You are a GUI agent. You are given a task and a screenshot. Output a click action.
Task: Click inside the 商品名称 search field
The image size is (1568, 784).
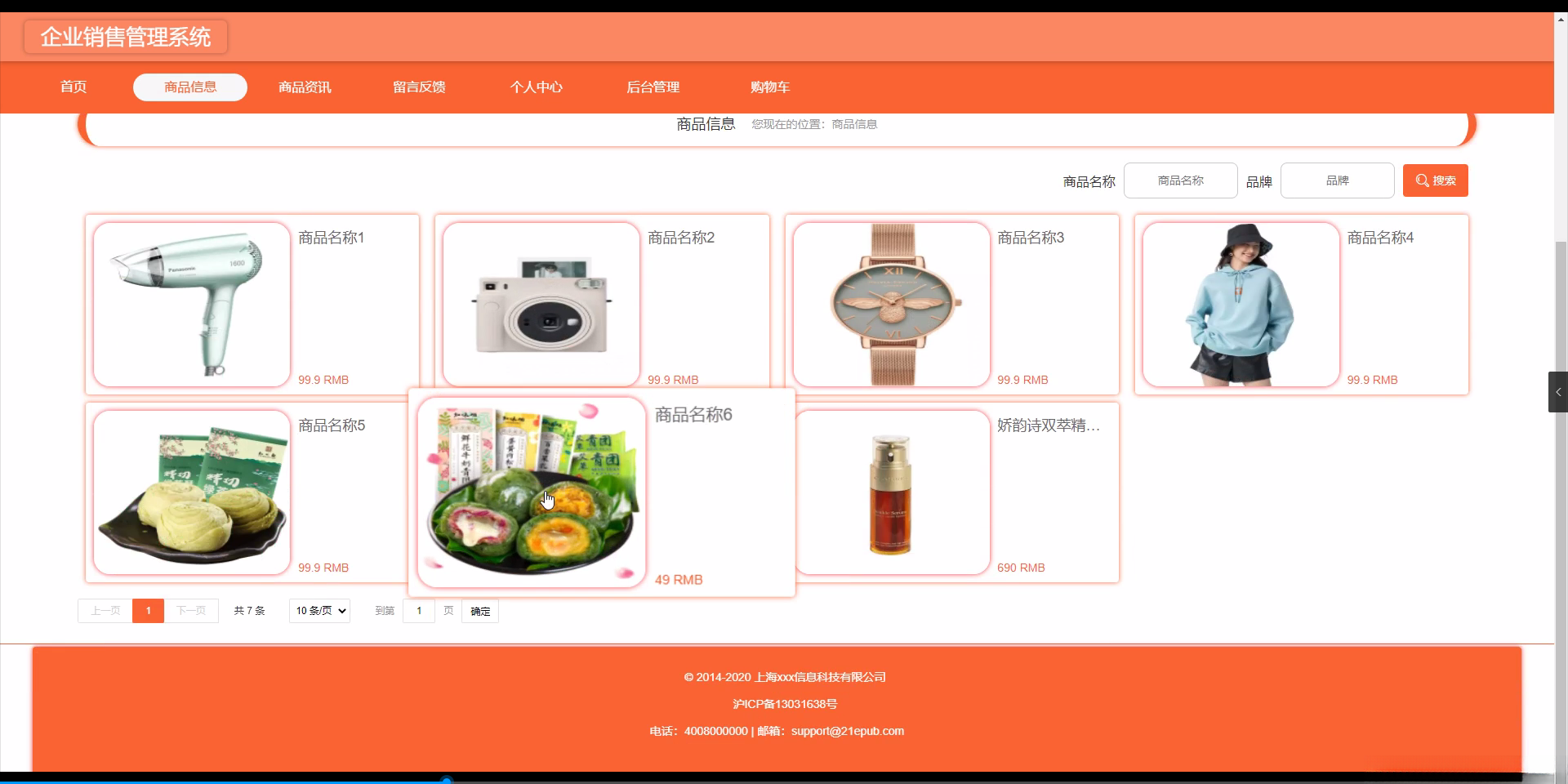click(x=1180, y=180)
